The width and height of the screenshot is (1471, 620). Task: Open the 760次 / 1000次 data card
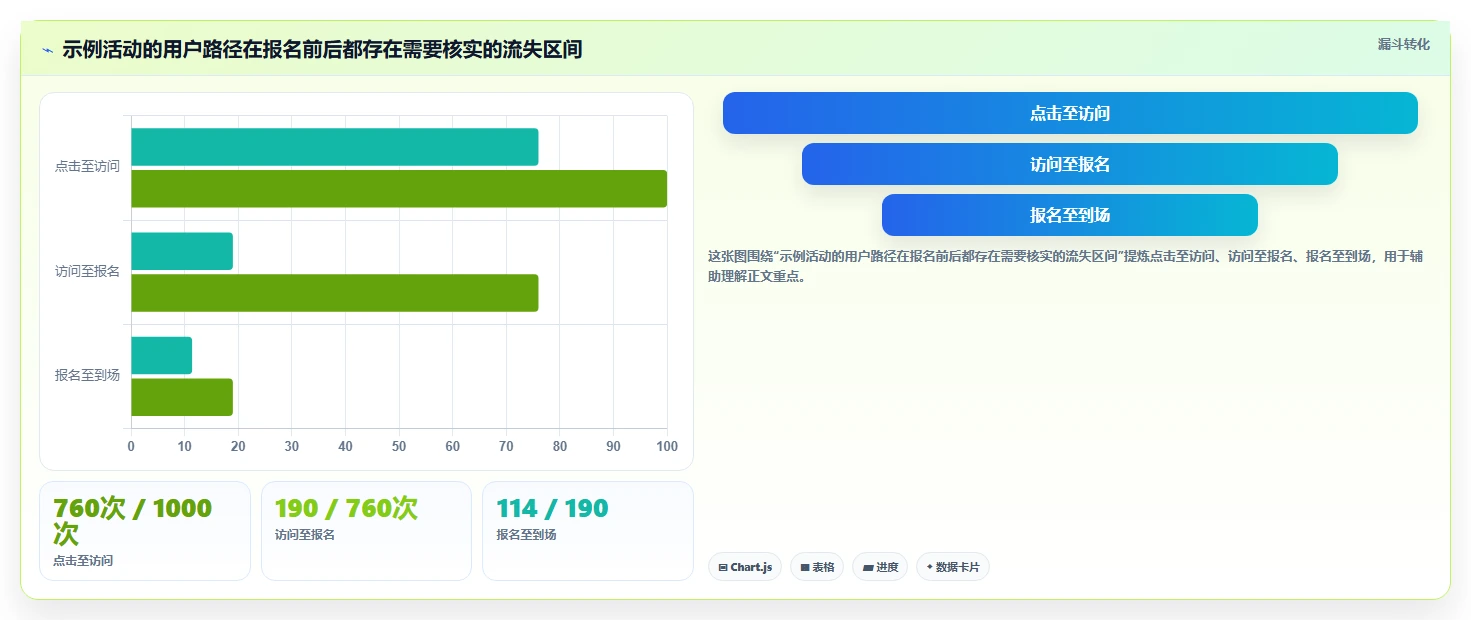(145, 531)
